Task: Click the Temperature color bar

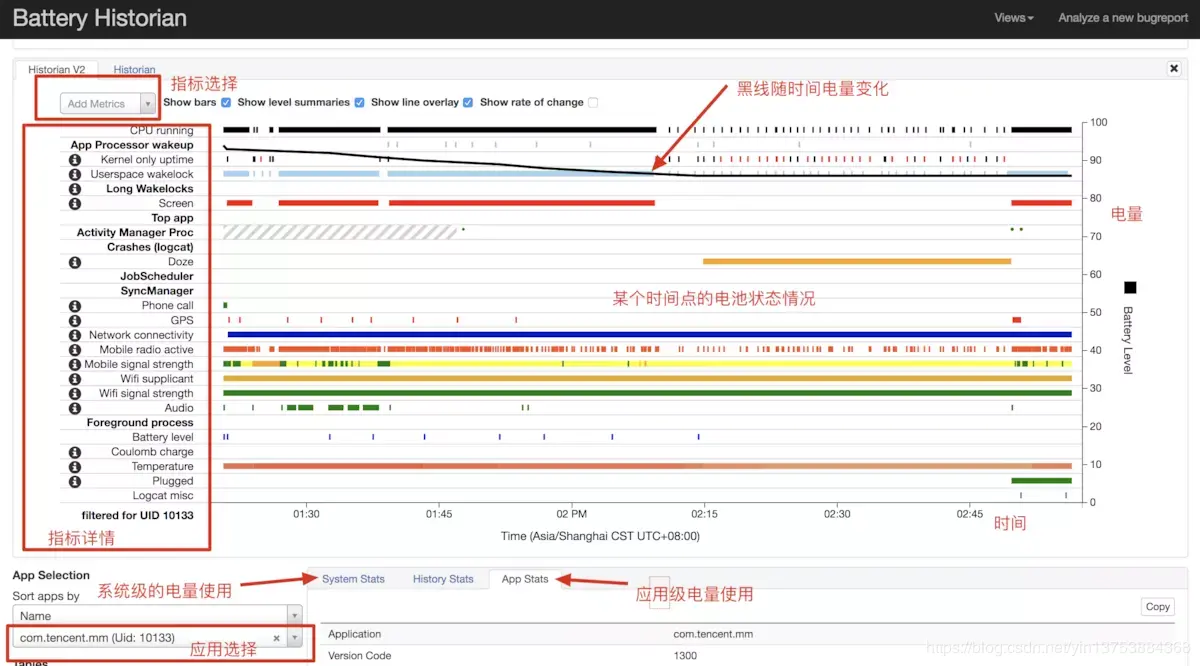Action: tap(647, 466)
